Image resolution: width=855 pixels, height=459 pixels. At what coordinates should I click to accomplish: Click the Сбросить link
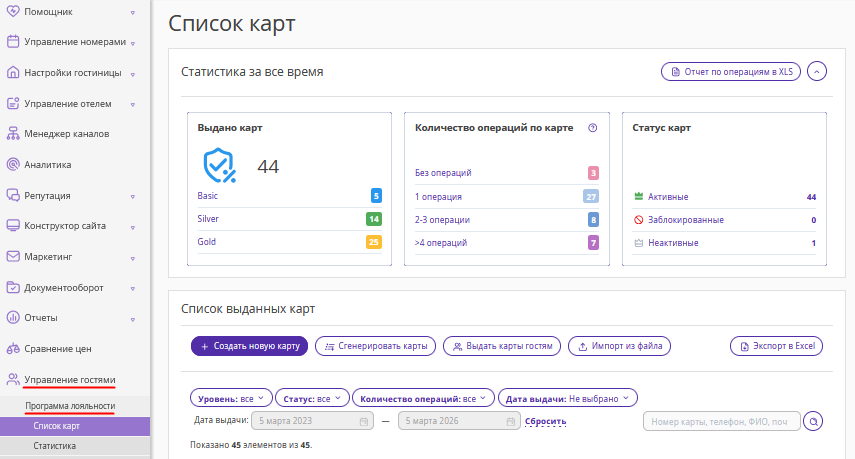tap(545, 422)
